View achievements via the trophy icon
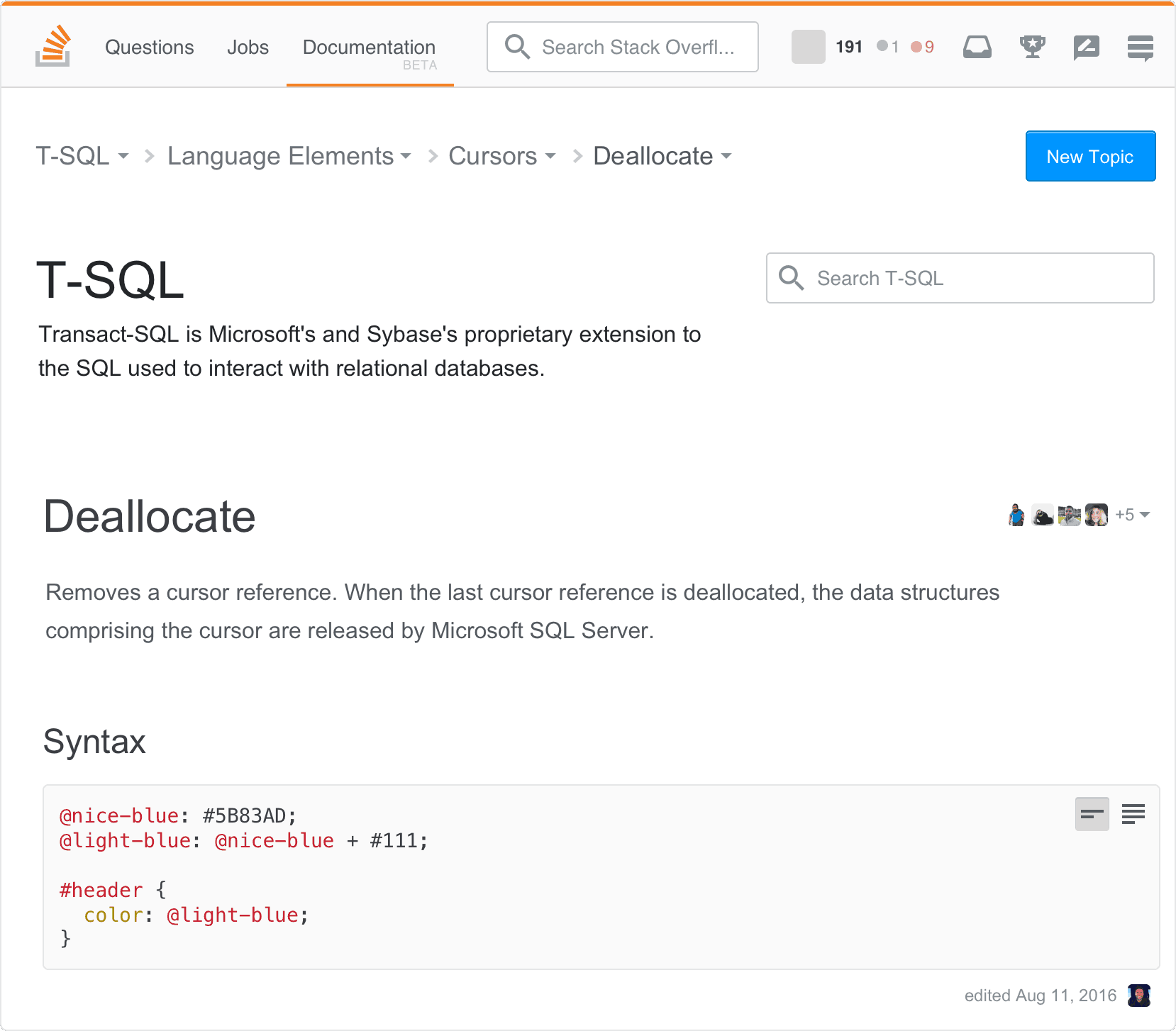 click(x=1032, y=46)
